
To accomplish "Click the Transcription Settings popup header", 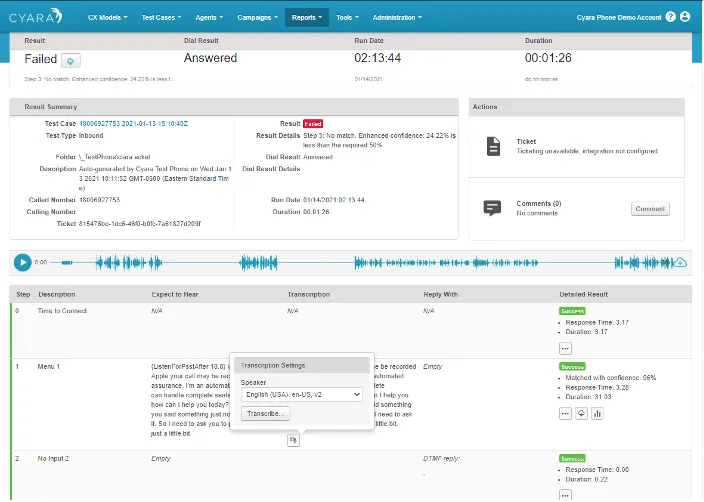I will [x=302, y=365].
